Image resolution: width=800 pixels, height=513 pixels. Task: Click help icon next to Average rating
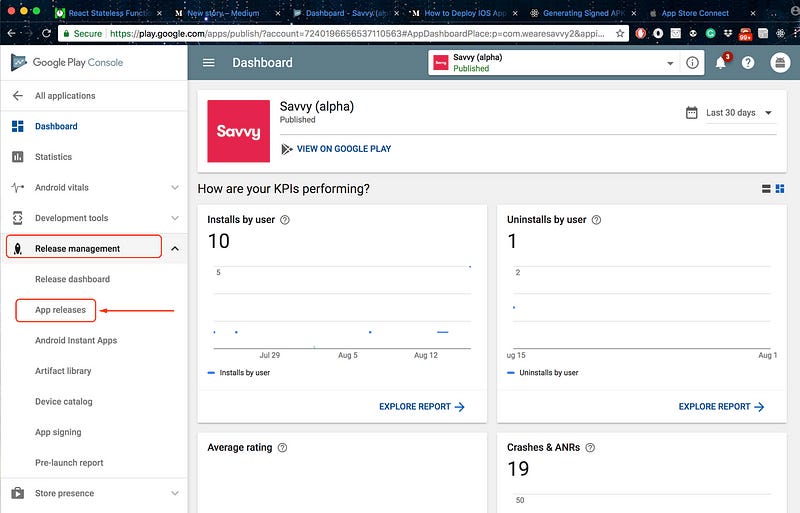click(x=282, y=448)
